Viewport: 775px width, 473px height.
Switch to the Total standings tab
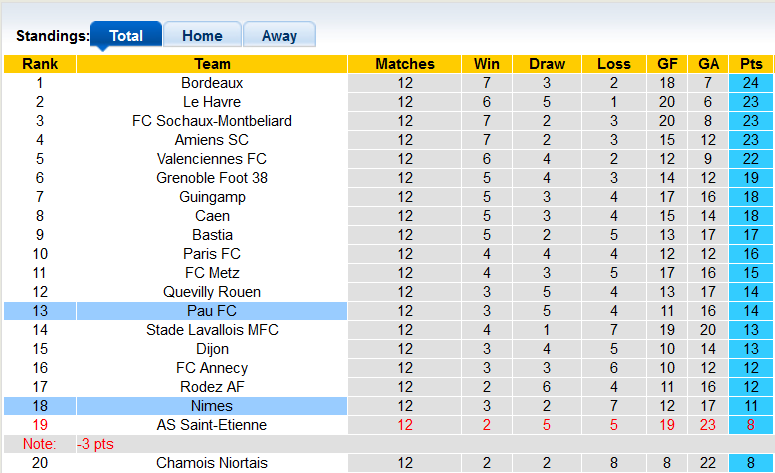[x=126, y=36]
